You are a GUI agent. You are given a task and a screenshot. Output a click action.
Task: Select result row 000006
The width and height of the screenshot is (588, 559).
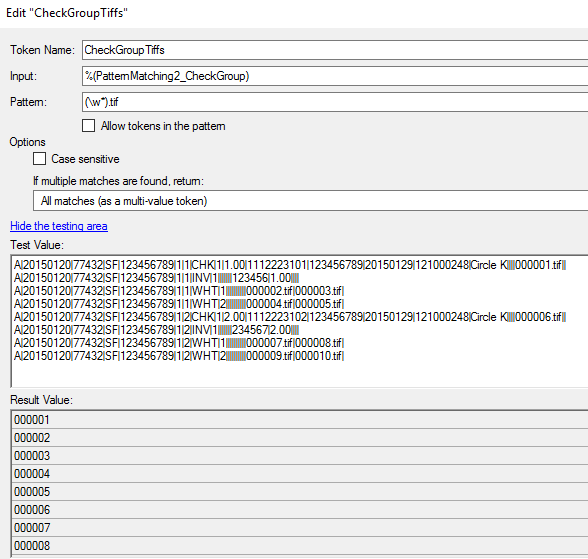(300, 510)
